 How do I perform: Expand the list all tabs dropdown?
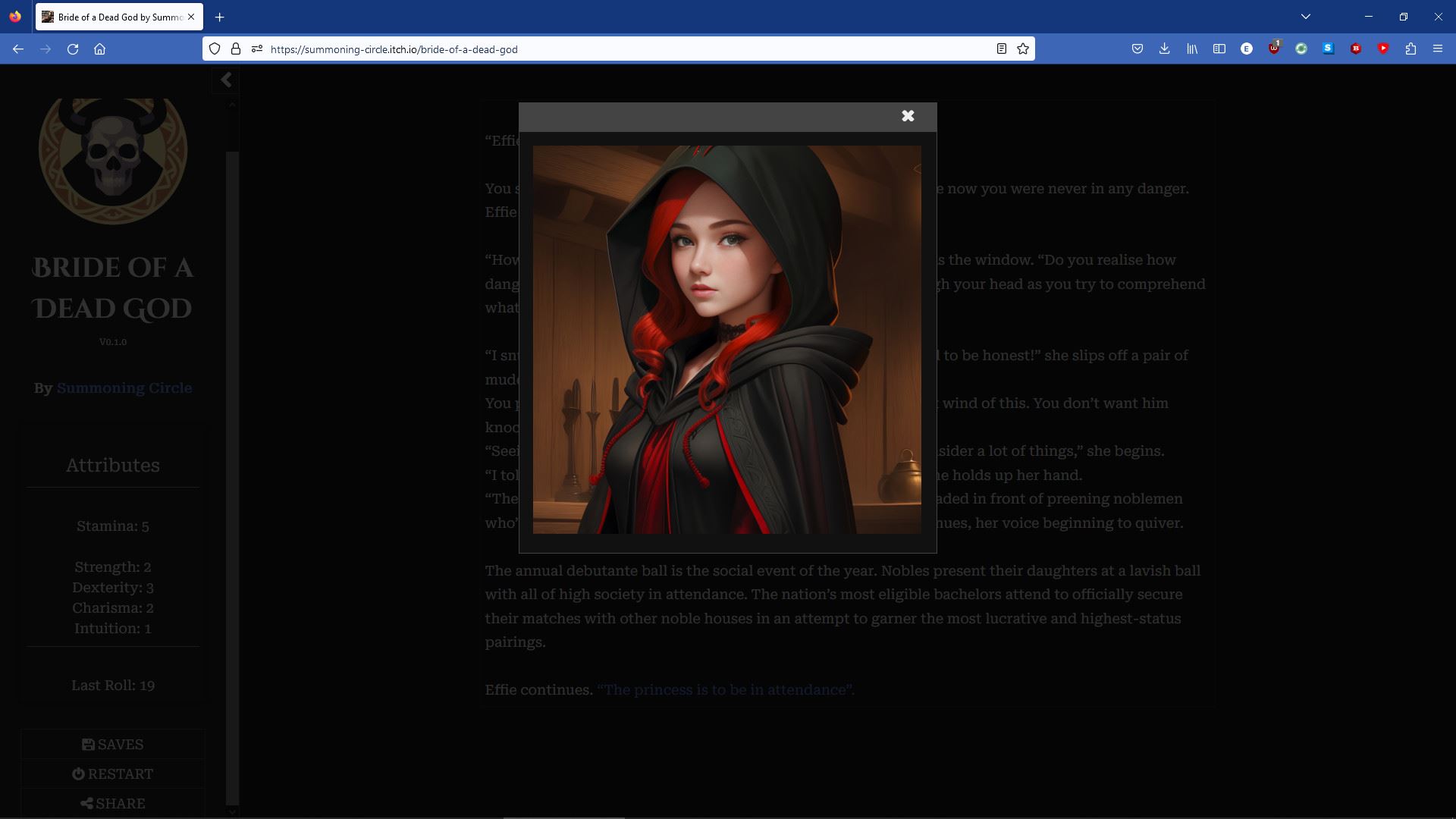click(x=1305, y=17)
